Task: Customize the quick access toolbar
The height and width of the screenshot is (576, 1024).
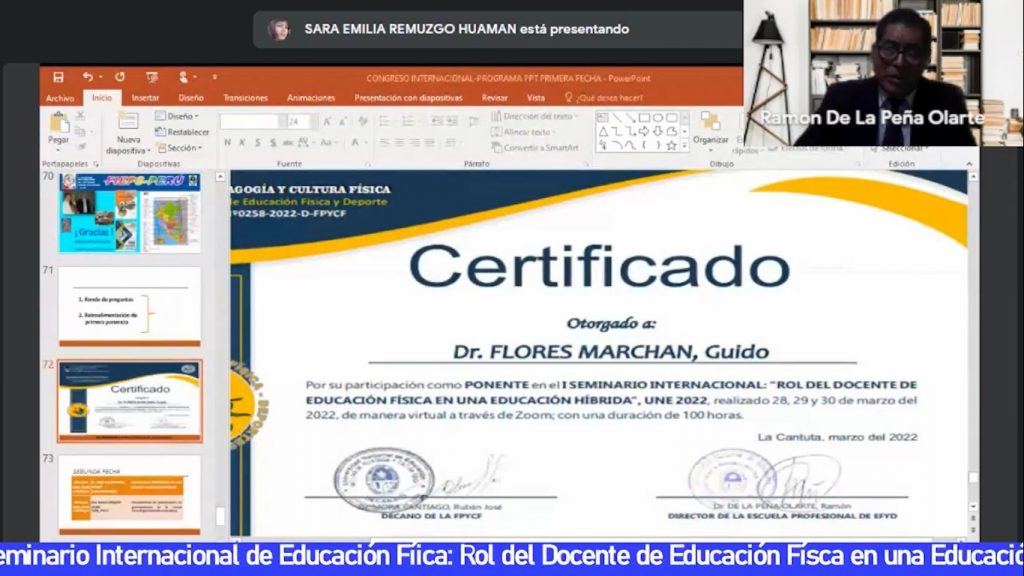Action: [x=215, y=78]
